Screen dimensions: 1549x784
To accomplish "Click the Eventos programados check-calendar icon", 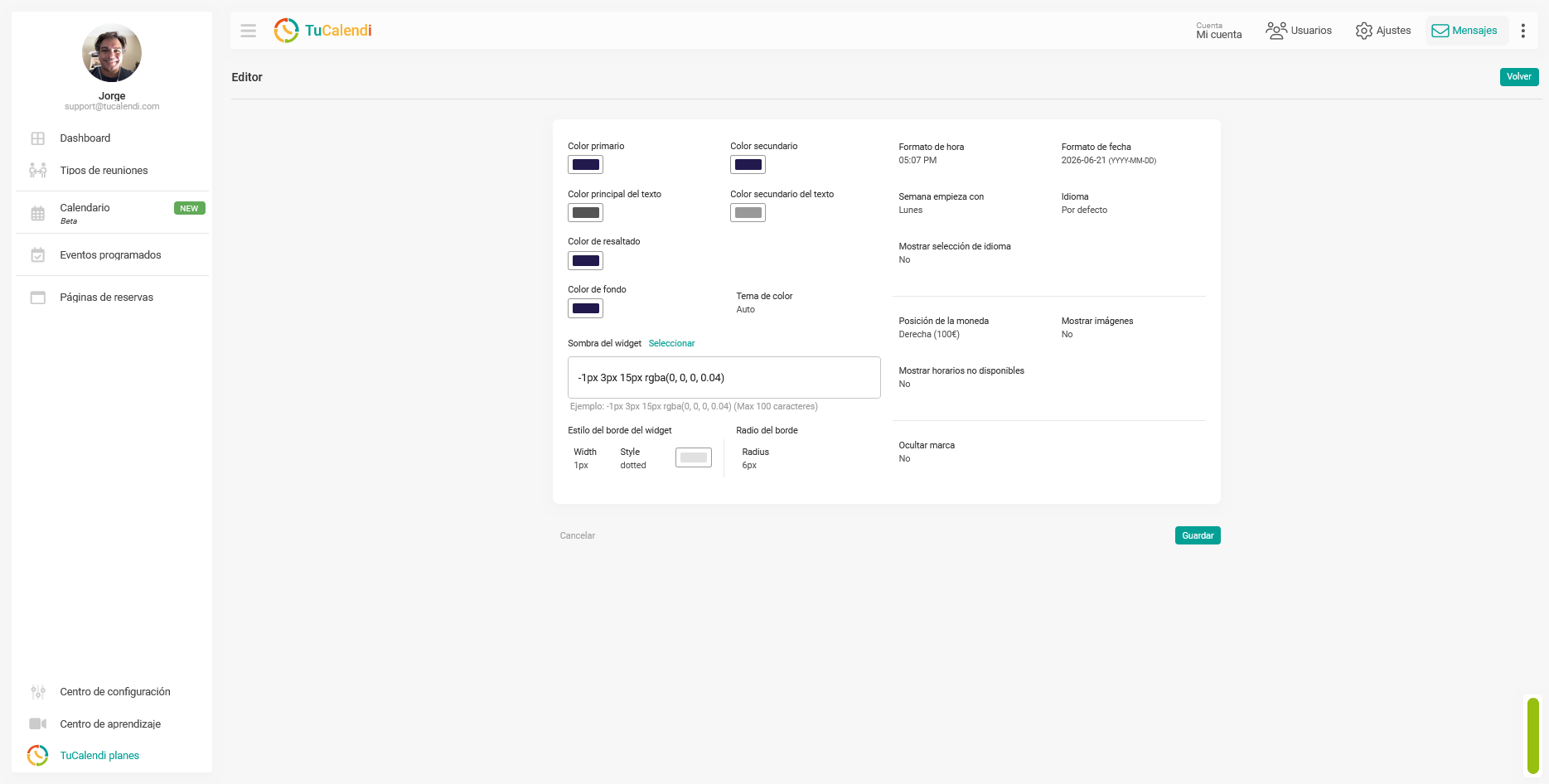I will [38, 255].
